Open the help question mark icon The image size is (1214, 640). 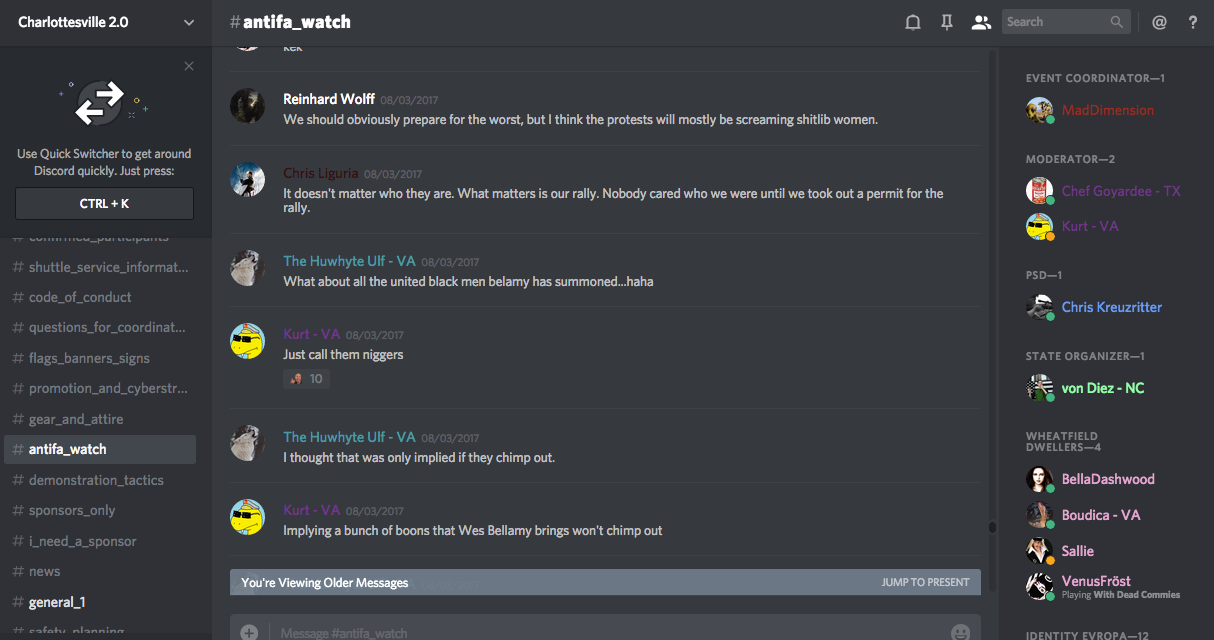coord(1193,22)
